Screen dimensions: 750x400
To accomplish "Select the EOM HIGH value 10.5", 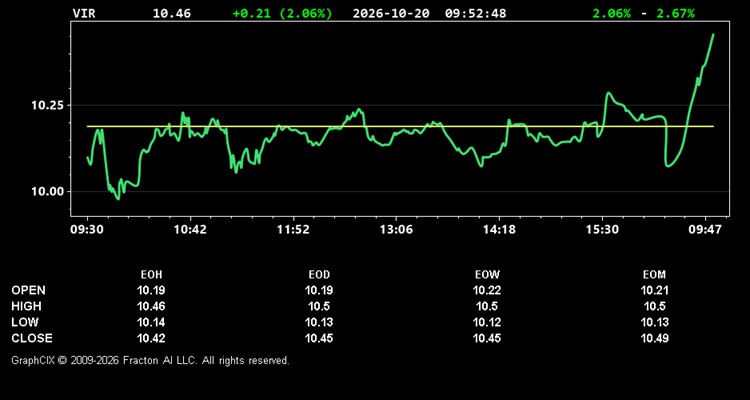I will (655, 306).
